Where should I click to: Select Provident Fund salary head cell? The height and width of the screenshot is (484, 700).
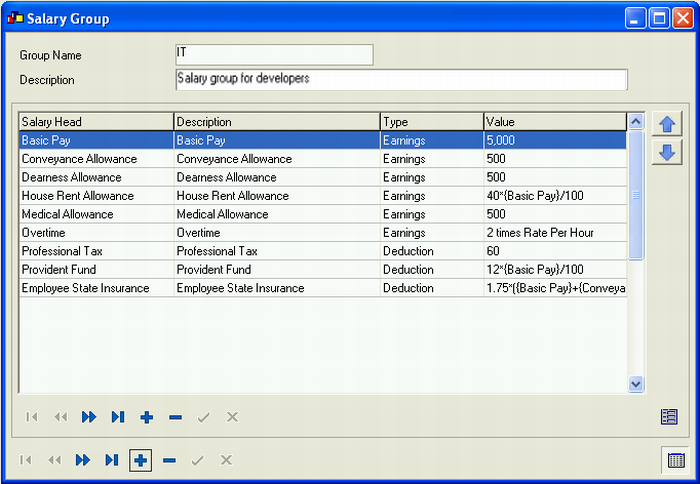(96, 269)
